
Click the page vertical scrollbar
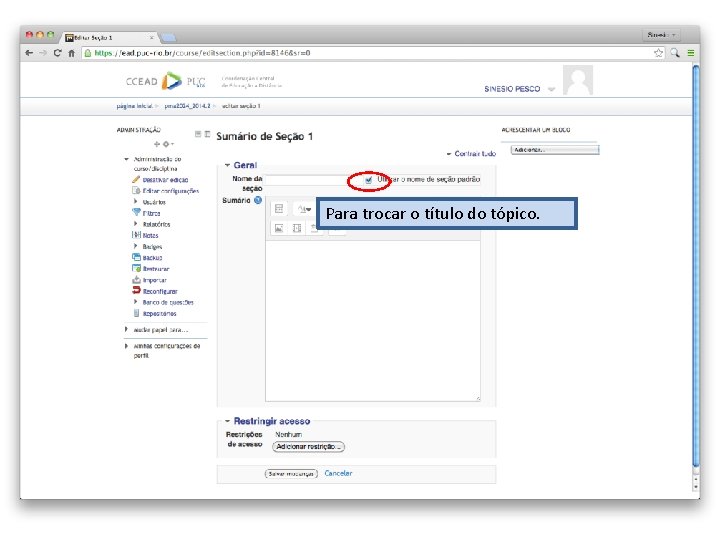[696, 266]
